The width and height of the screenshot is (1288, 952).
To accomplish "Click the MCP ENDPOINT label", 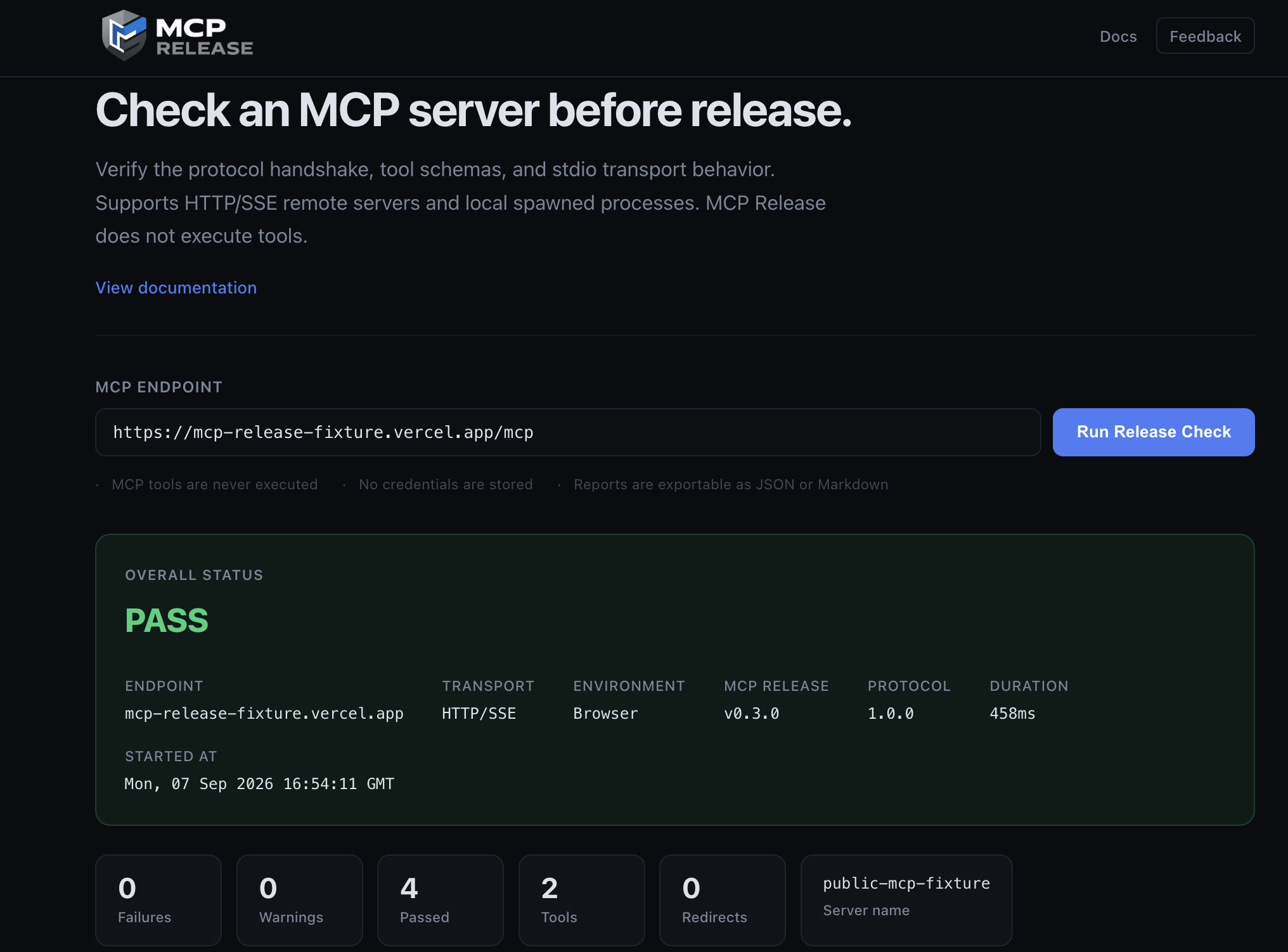I will [x=159, y=387].
